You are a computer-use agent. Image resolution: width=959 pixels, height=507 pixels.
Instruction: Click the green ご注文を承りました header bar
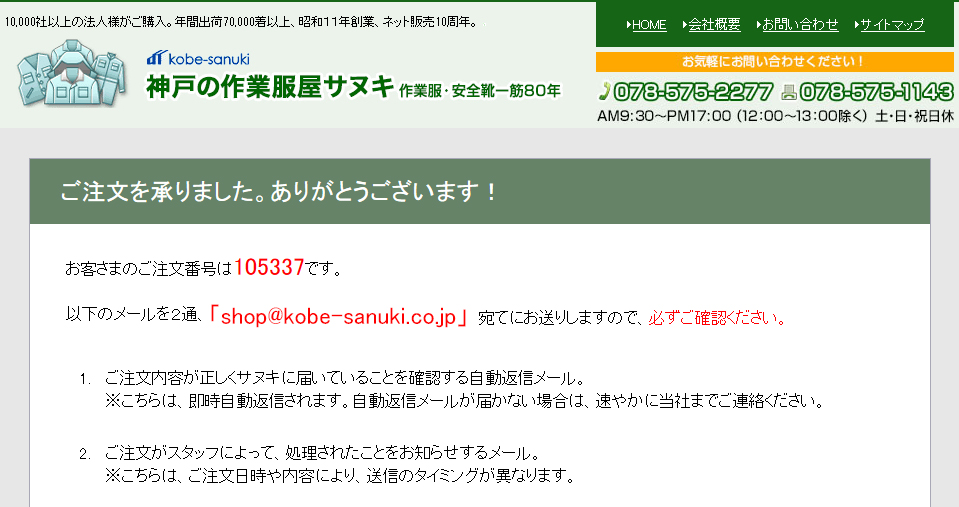coord(480,191)
